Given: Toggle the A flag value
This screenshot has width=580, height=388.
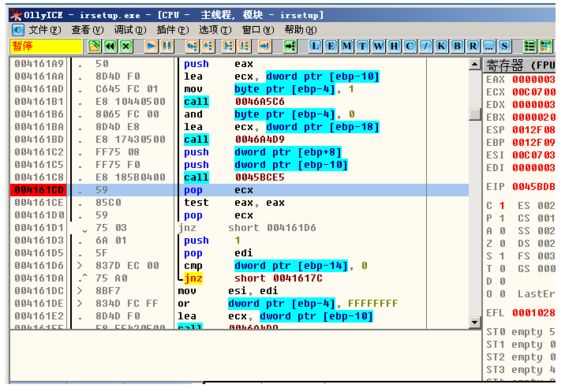Looking at the screenshot, I should [502, 231].
